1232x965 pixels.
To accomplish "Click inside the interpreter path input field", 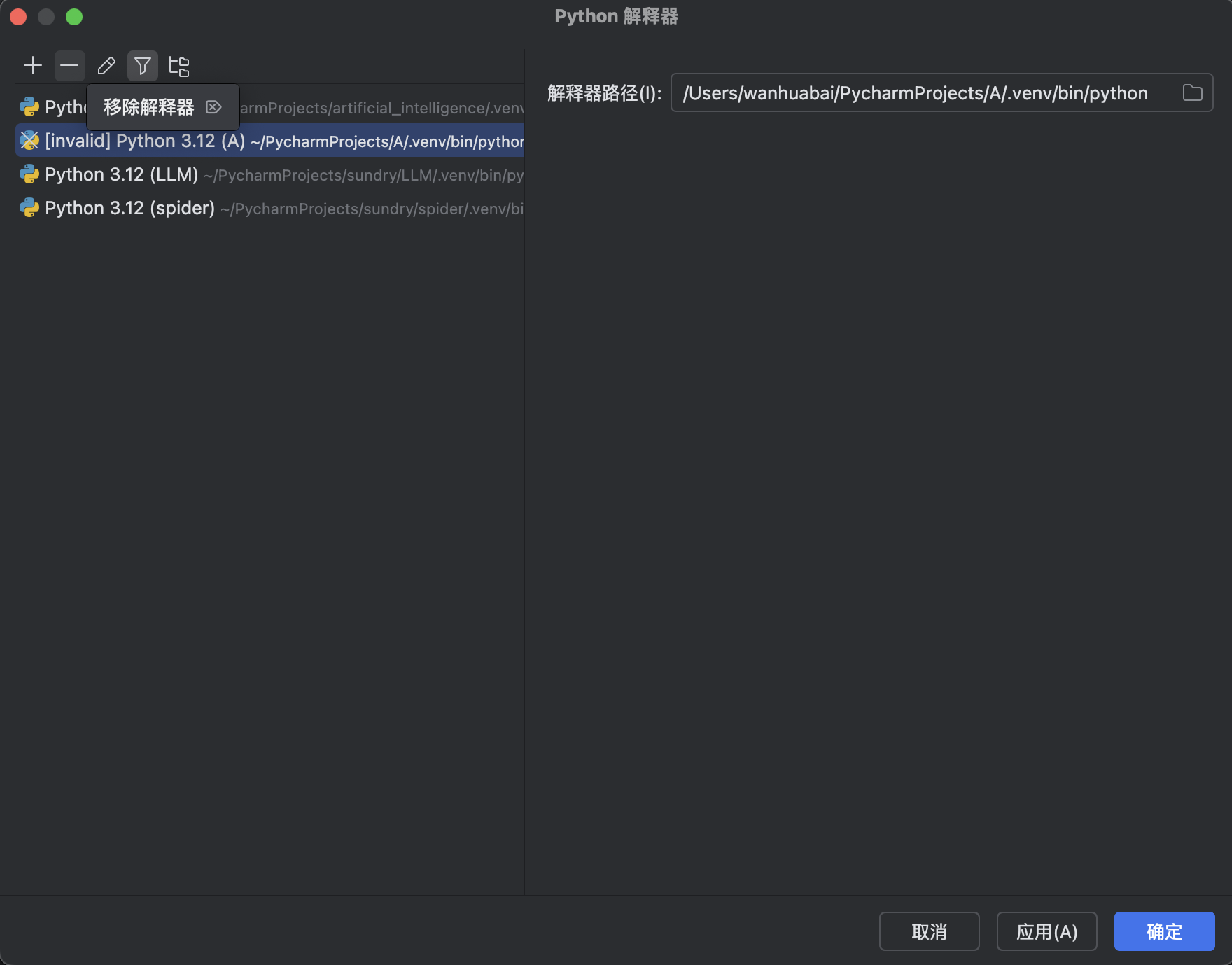I will 910,92.
